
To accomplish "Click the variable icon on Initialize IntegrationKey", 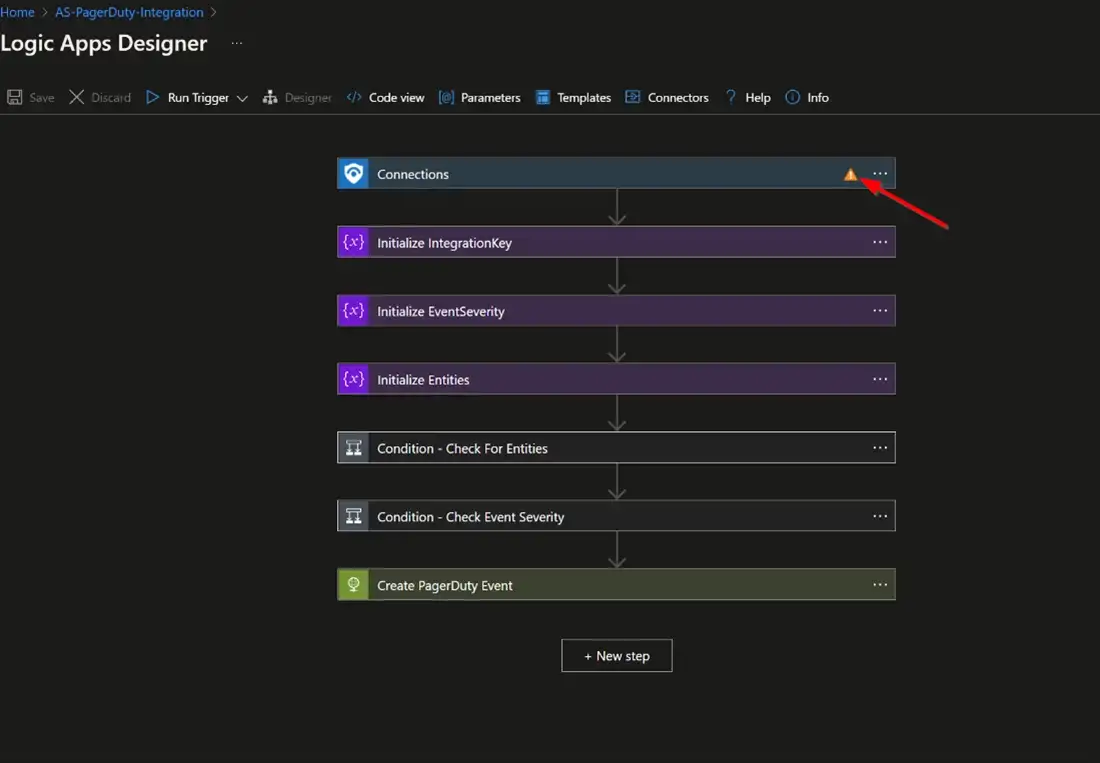I will [353, 242].
